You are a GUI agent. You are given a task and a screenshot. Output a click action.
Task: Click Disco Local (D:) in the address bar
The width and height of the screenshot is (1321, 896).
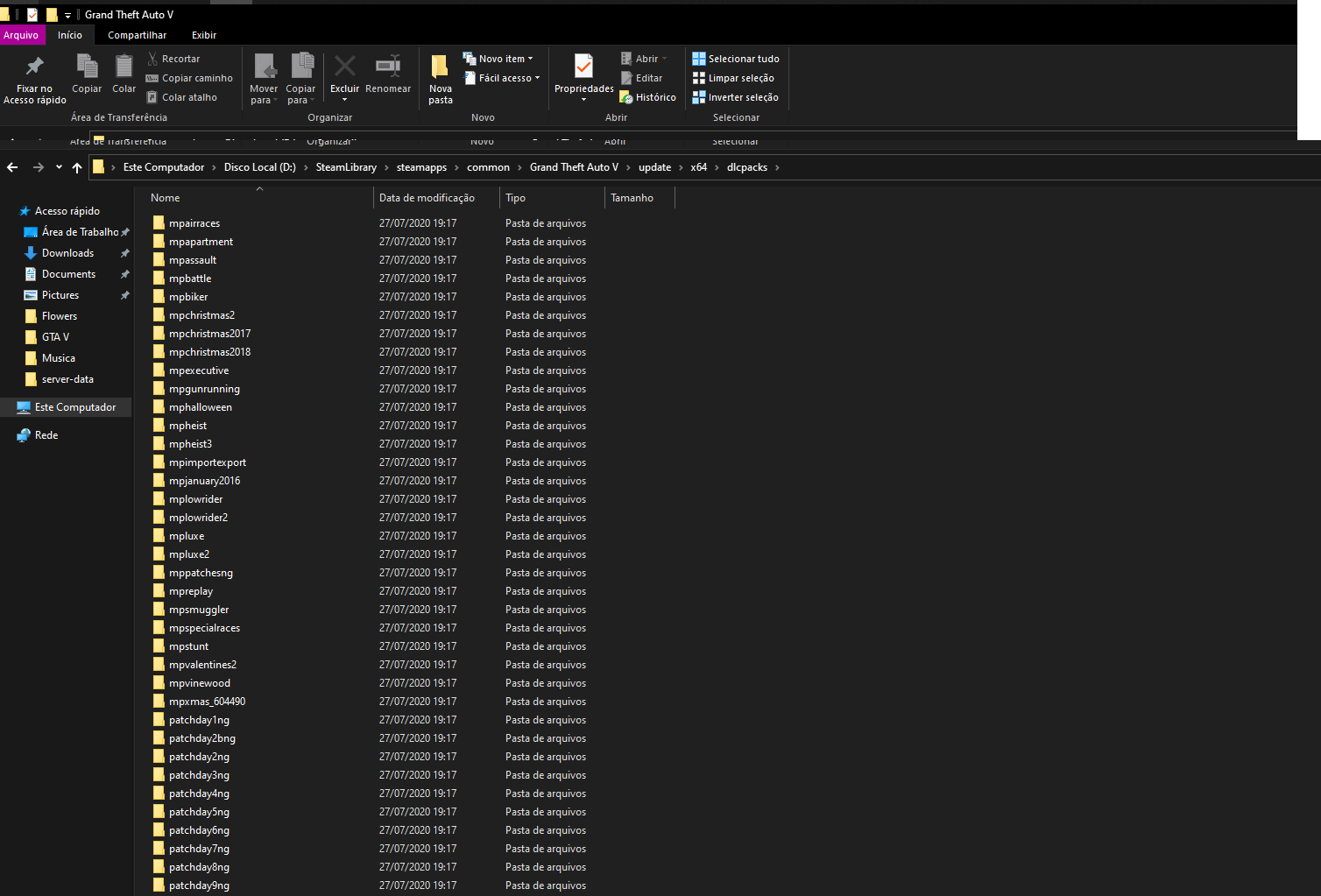(260, 167)
